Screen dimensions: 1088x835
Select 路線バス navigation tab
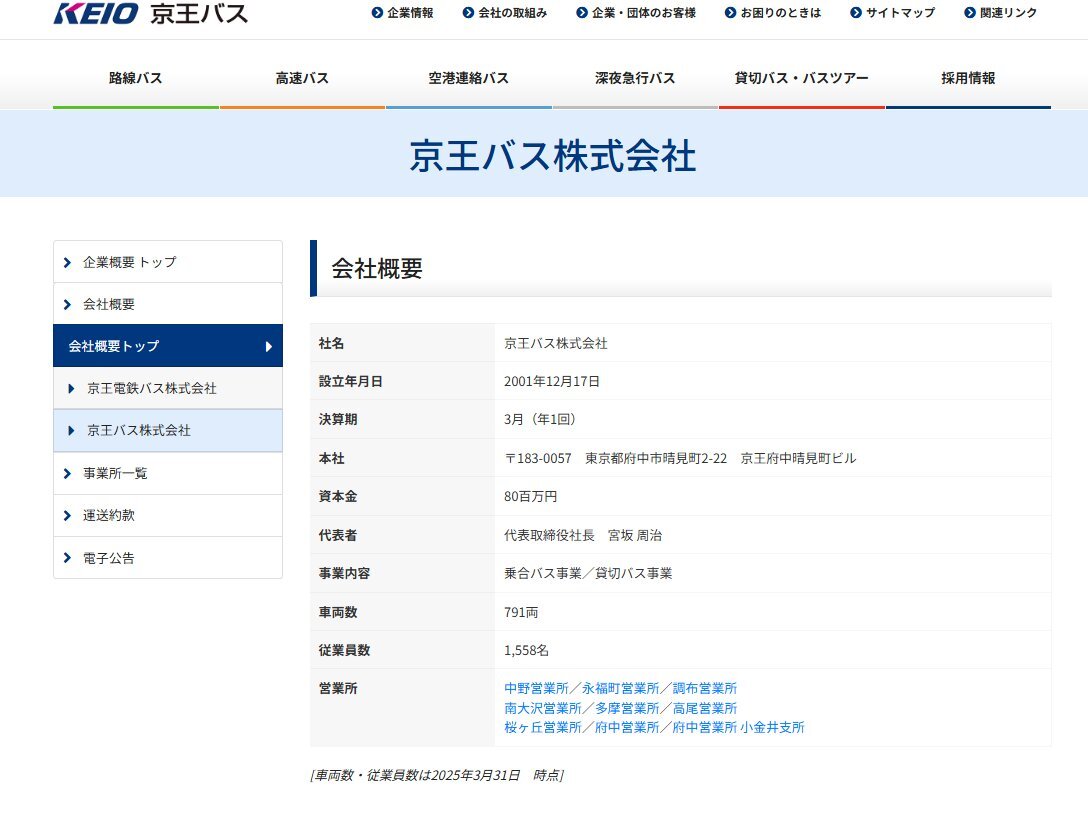[x=136, y=78]
